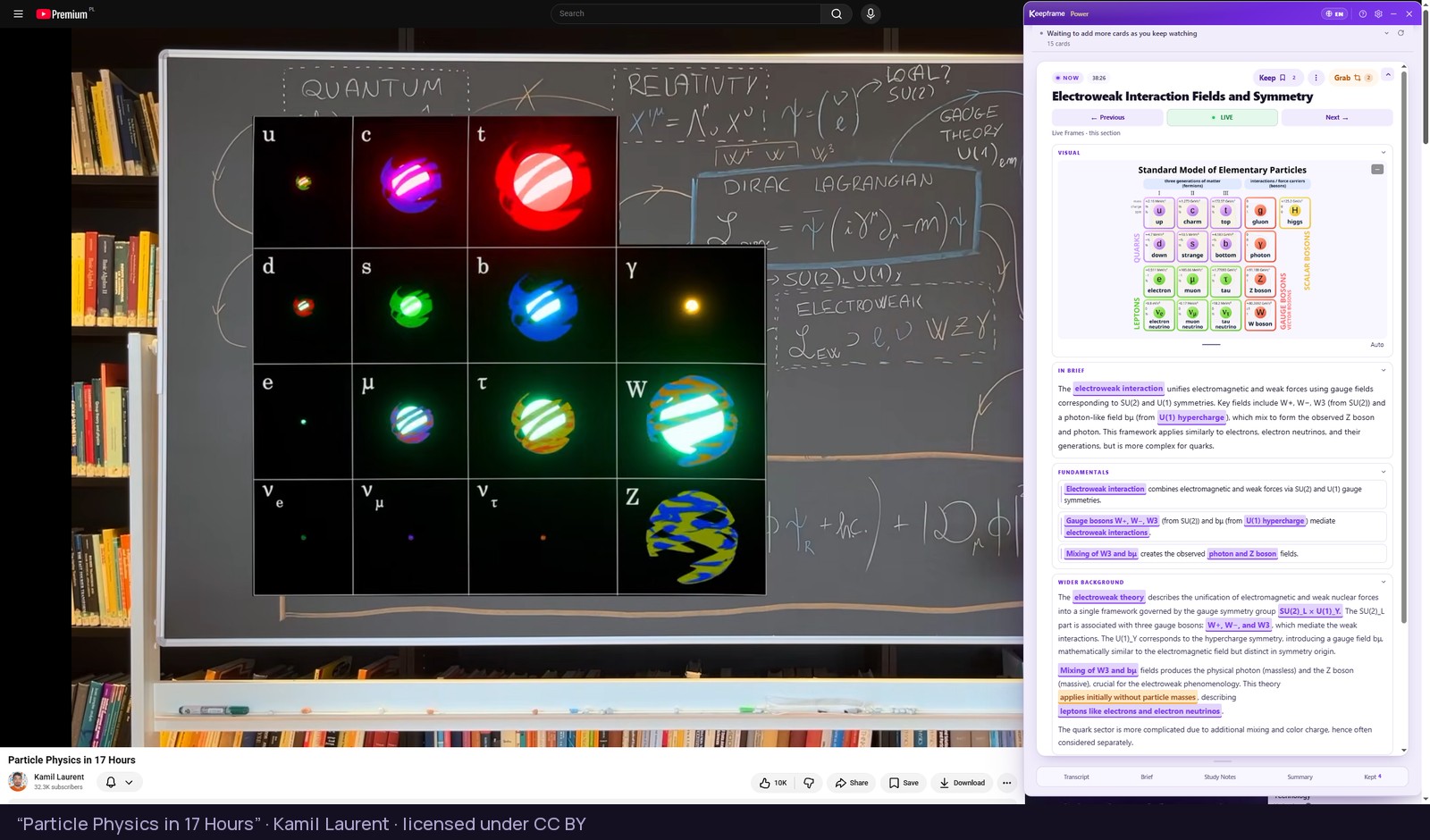The height and width of the screenshot is (840, 1430).
Task: Save the video to a playlist
Action: click(904, 783)
